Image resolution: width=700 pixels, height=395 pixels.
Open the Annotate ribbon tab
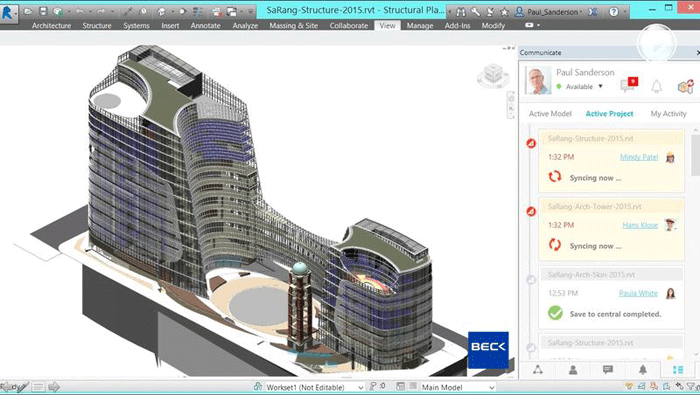click(205, 25)
